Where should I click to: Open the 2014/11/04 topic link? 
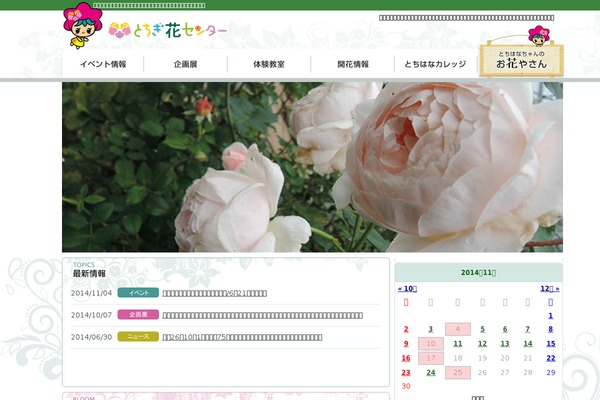coord(215,293)
